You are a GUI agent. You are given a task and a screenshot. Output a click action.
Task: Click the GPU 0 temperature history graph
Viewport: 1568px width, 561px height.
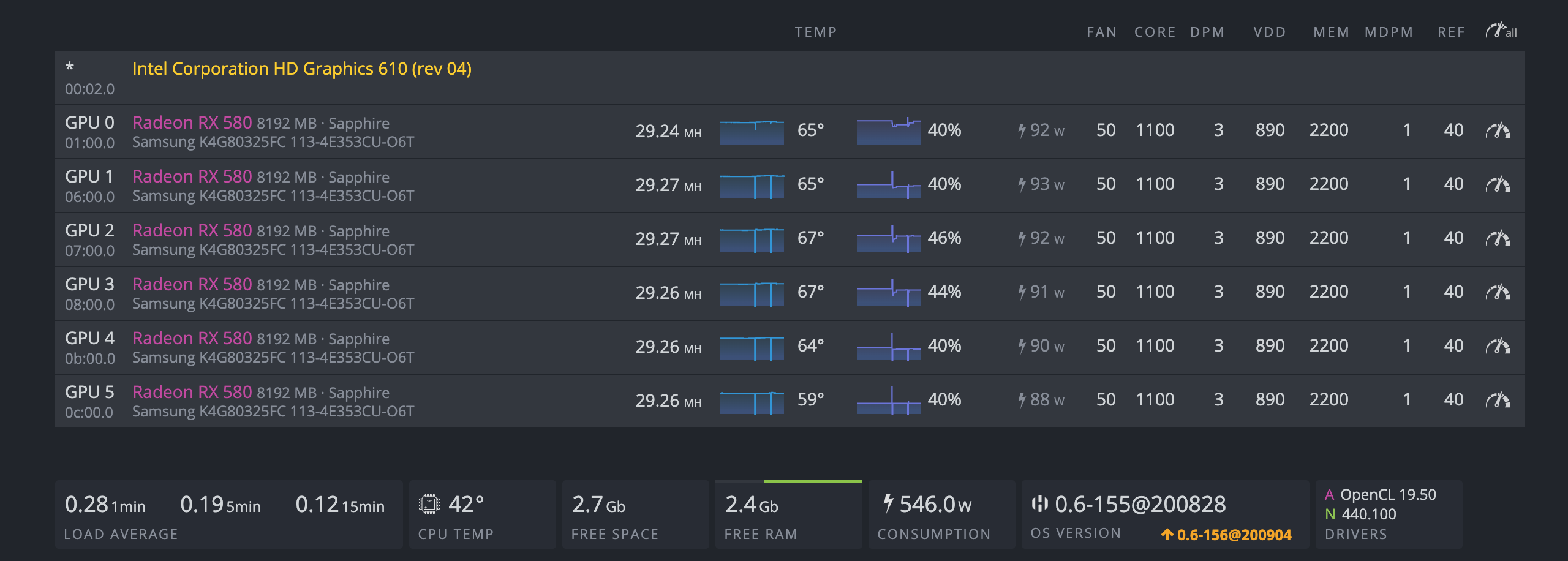[752, 131]
